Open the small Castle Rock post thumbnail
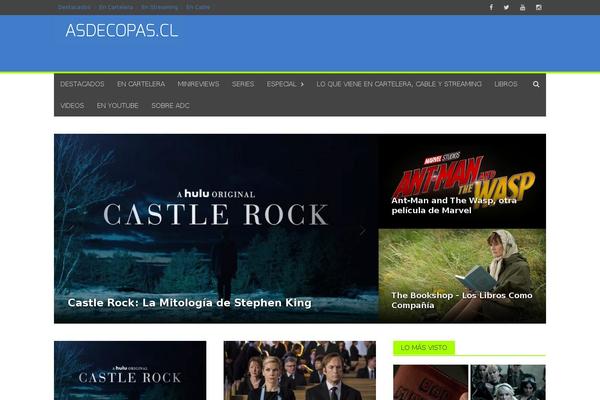600x400 pixels. click(x=130, y=371)
